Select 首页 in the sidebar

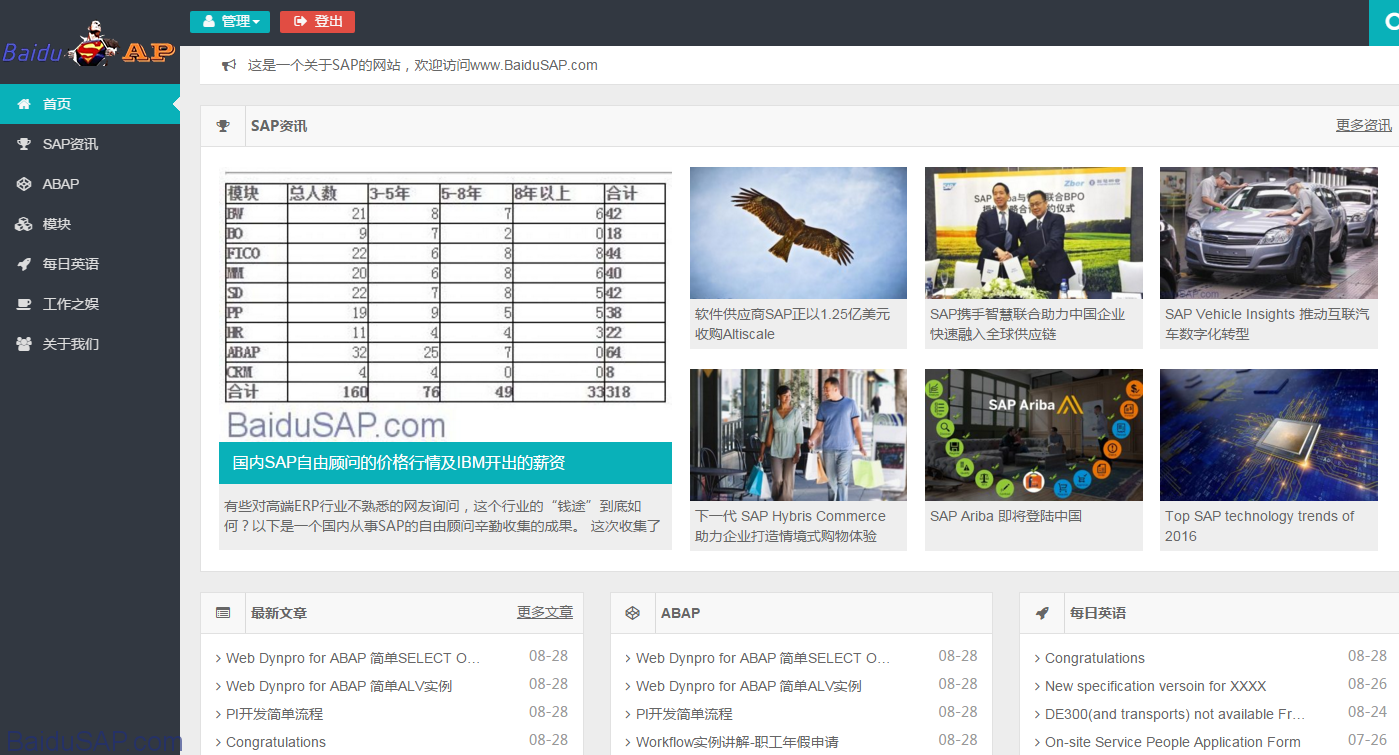(90, 104)
